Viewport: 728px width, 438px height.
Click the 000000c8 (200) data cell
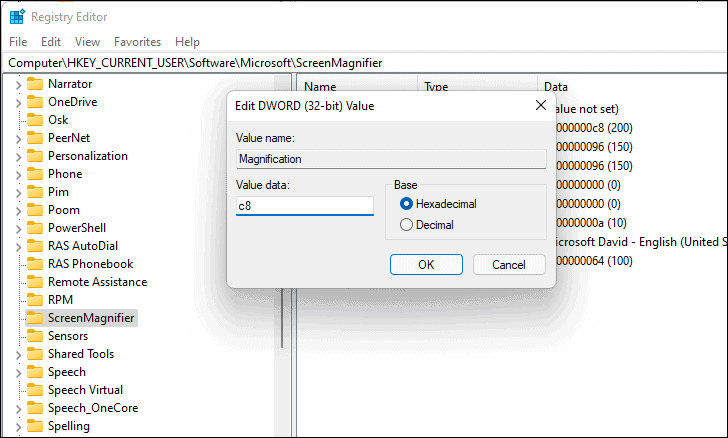point(594,128)
